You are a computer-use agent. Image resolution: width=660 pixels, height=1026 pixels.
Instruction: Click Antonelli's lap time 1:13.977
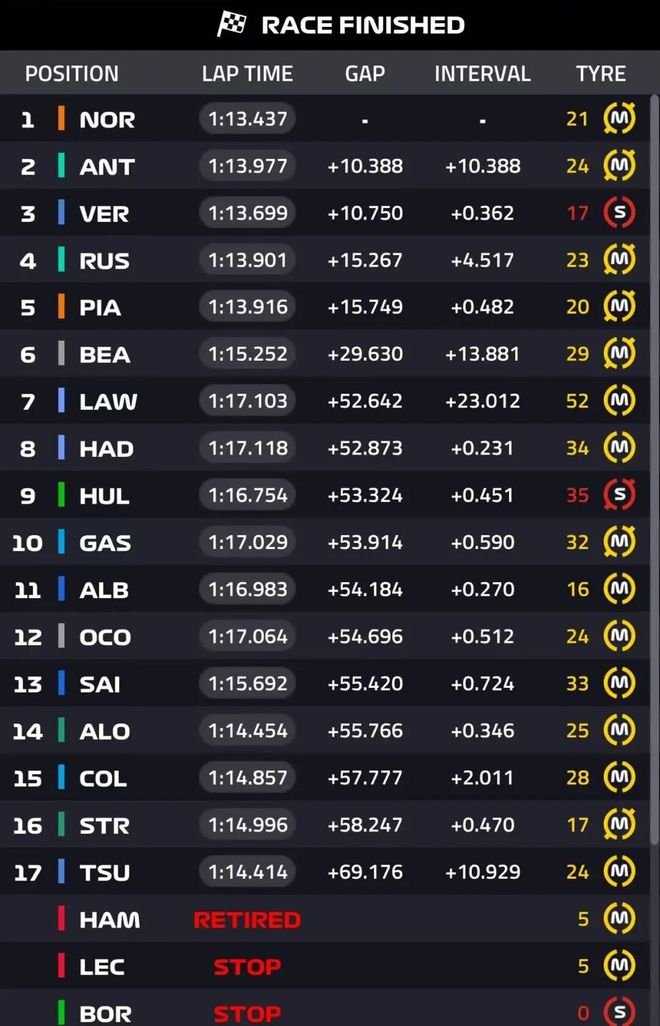tap(247, 166)
